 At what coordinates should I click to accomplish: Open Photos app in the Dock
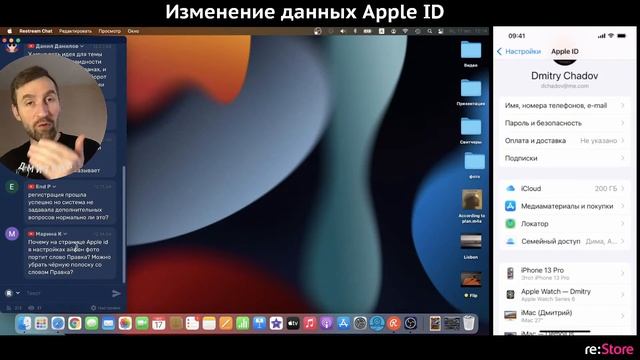point(125,324)
